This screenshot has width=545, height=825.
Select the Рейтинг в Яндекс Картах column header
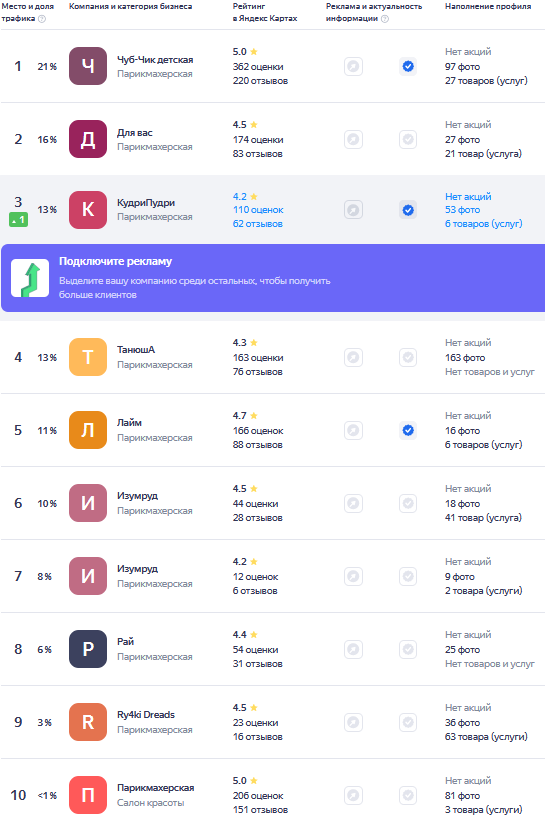(265, 12)
